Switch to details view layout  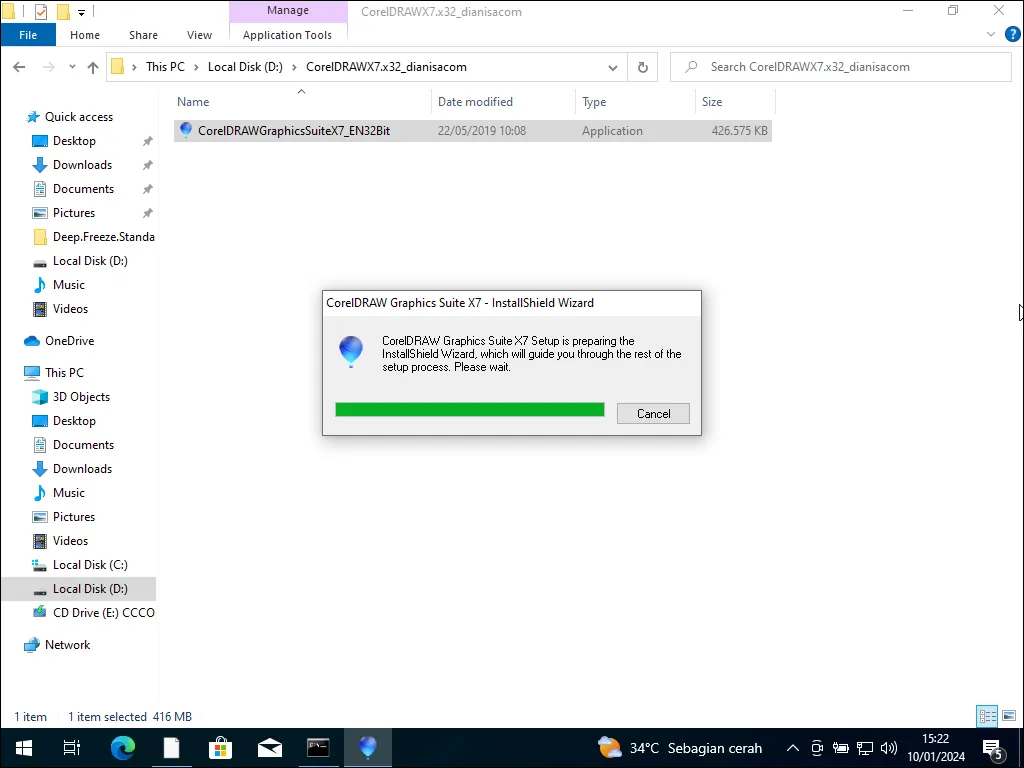[x=987, y=716]
